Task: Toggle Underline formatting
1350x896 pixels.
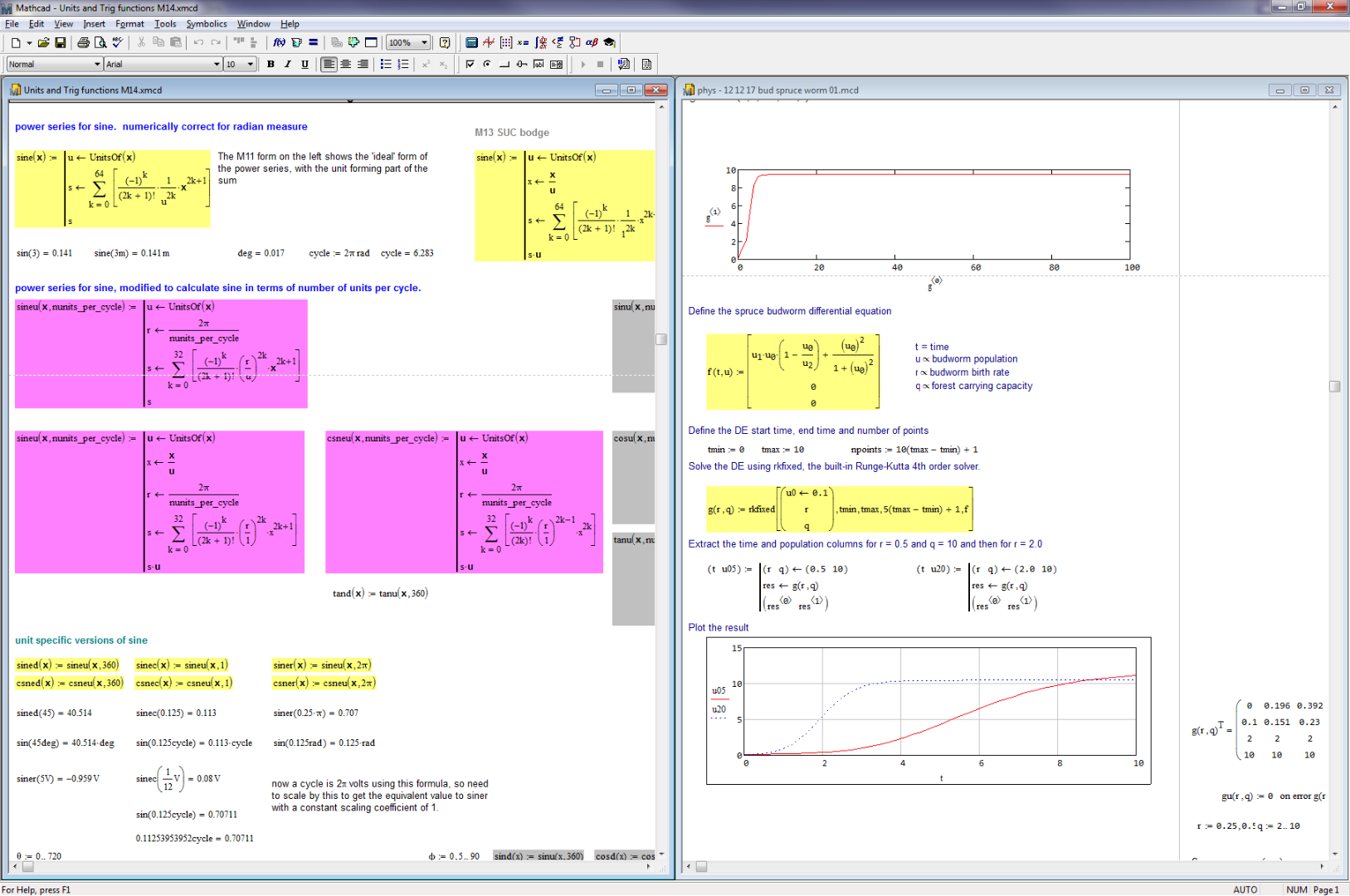Action: coord(305,64)
